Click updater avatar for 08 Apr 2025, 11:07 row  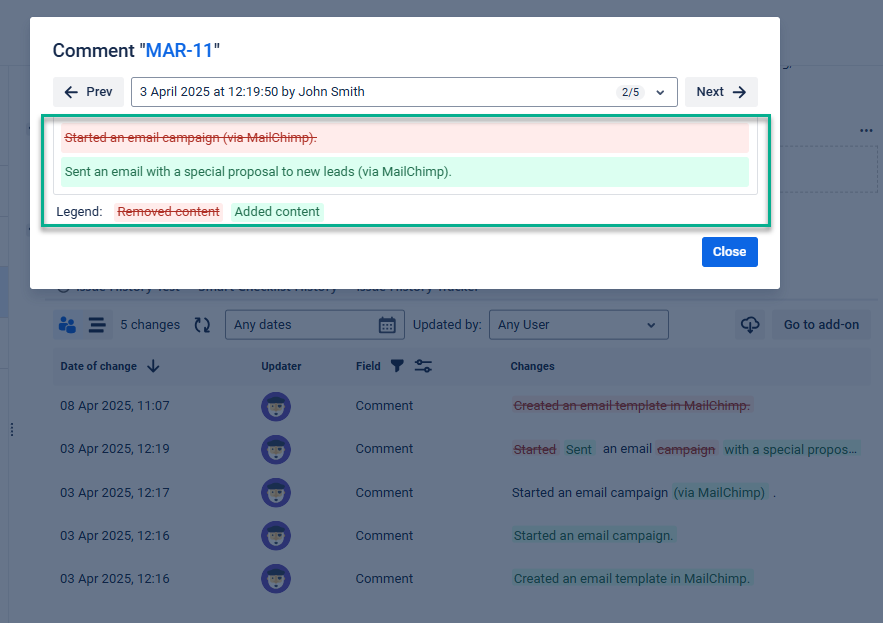(276, 406)
